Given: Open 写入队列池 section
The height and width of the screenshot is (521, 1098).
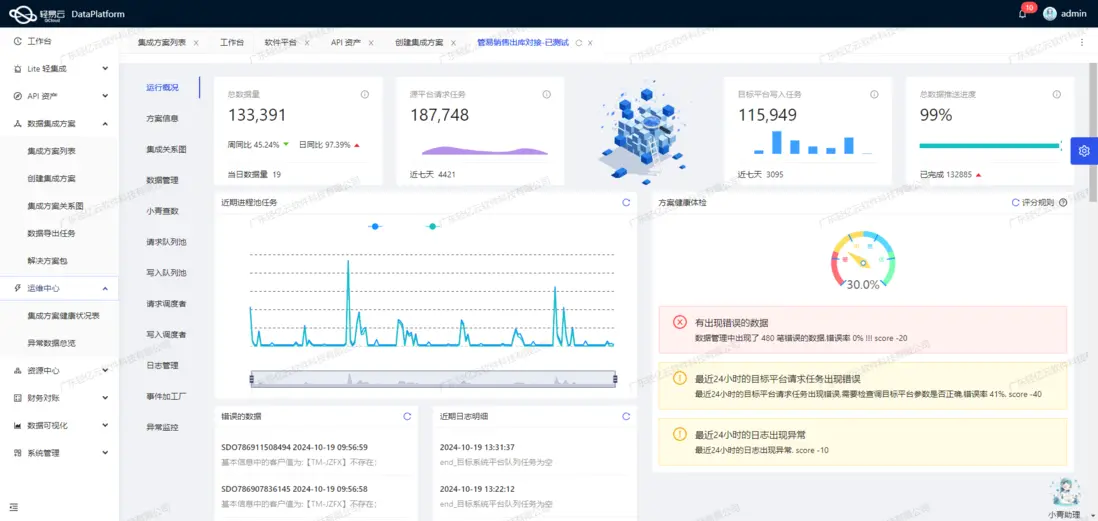Looking at the screenshot, I should pyautogui.click(x=166, y=272).
